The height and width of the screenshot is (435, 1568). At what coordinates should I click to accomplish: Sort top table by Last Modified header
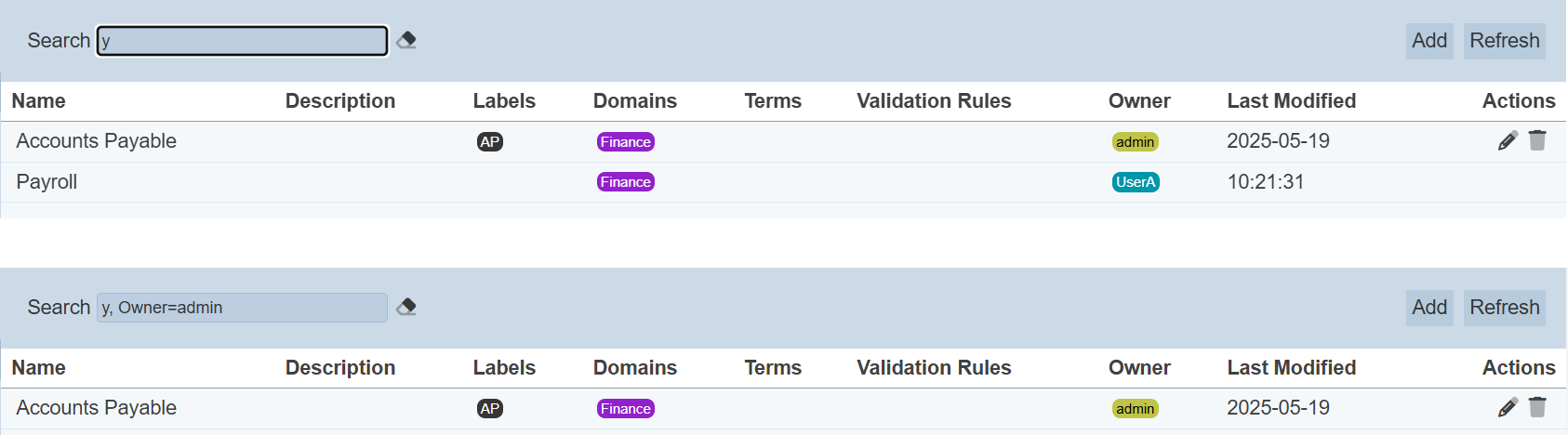(1291, 101)
